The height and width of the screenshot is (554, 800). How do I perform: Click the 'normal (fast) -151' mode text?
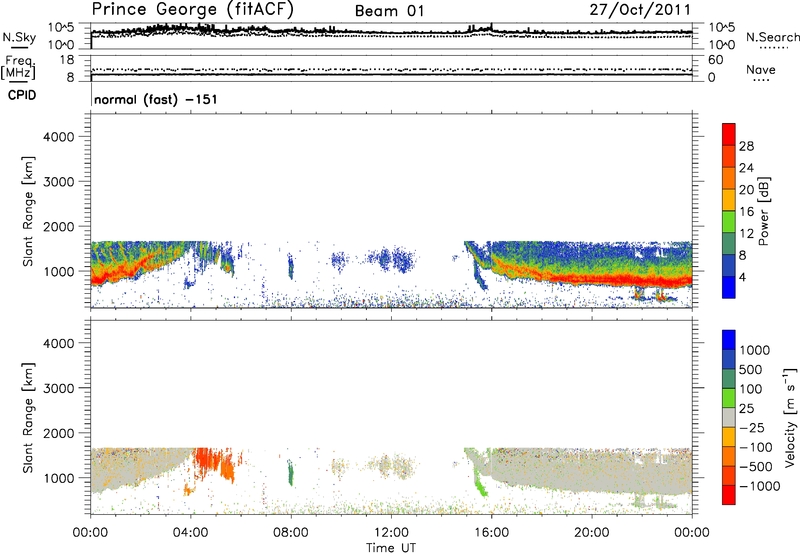(x=156, y=99)
